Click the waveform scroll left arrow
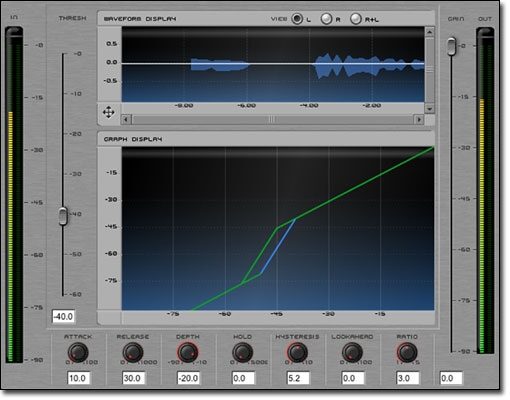 (126, 119)
